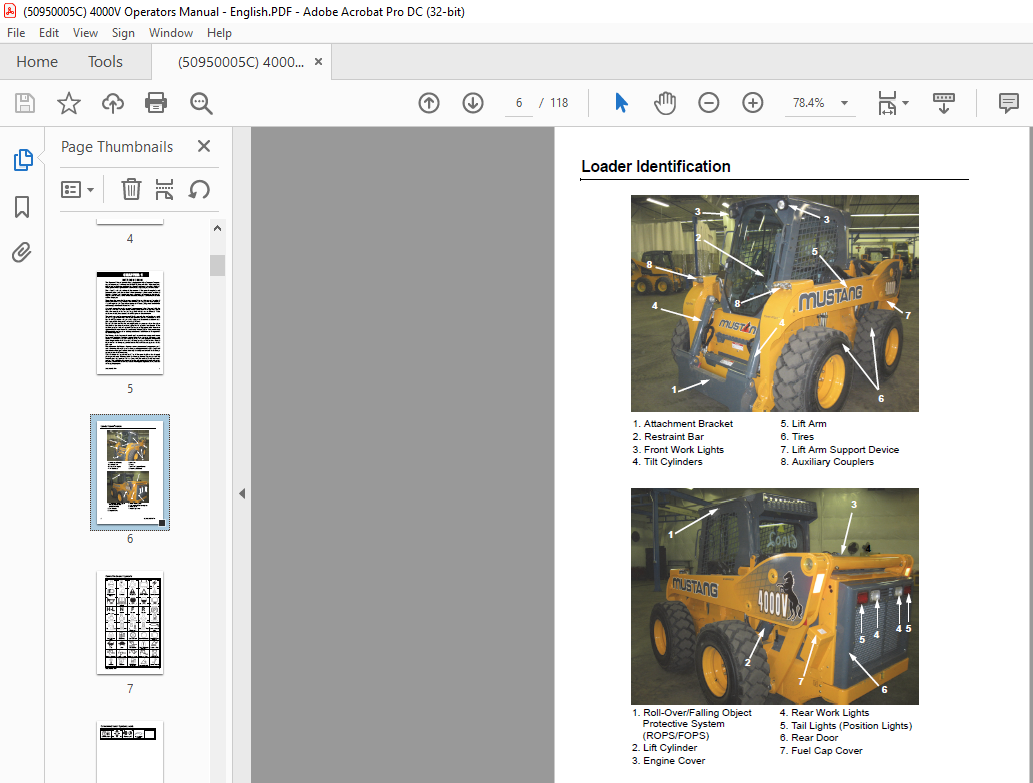Click the Rear Work Lights entry
This screenshot has height=783, width=1033.
tap(824, 713)
